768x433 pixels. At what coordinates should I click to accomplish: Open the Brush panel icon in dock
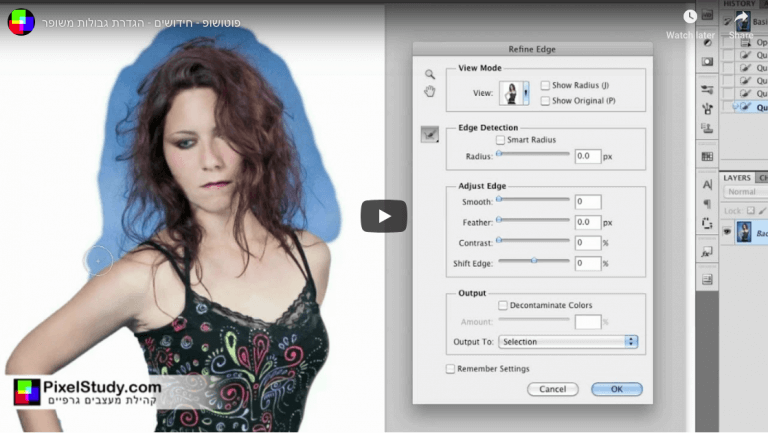pyautogui.click(x=707, y=109)
